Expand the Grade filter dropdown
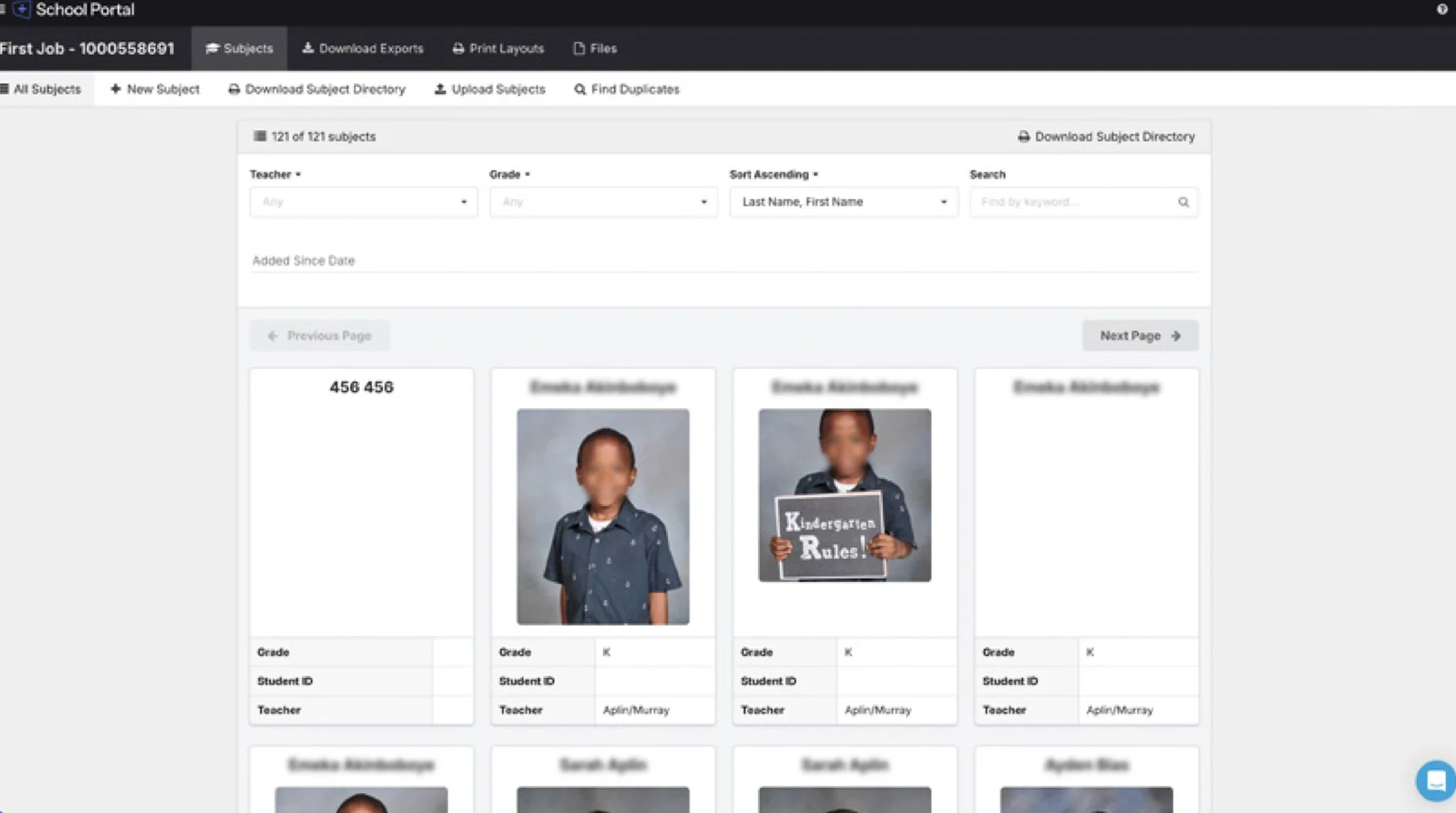The width and height of the screenshot is (1456, 813). pyautogui.click(x=603, y=203)
